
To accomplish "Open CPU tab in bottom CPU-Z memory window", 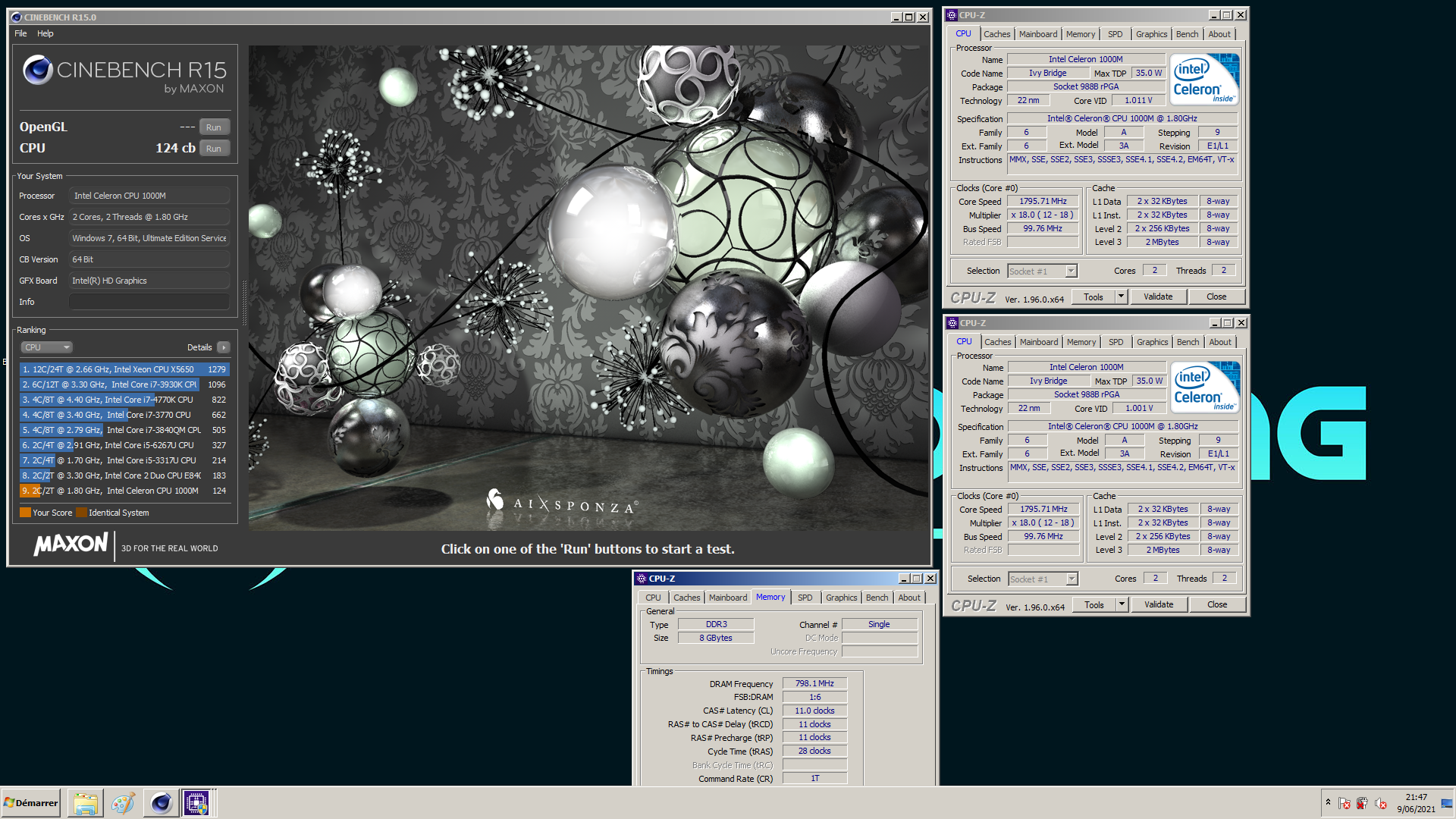I will 653,598.
